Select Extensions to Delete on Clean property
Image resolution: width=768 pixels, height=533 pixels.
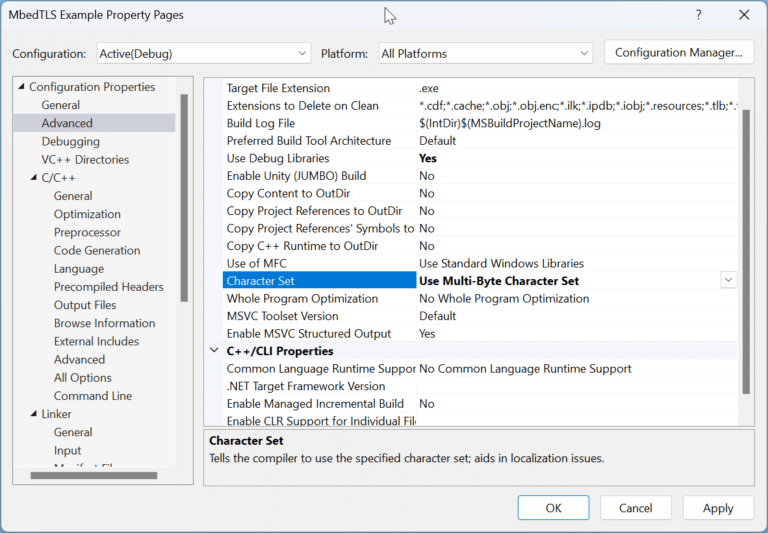click(x=302, y=106)
